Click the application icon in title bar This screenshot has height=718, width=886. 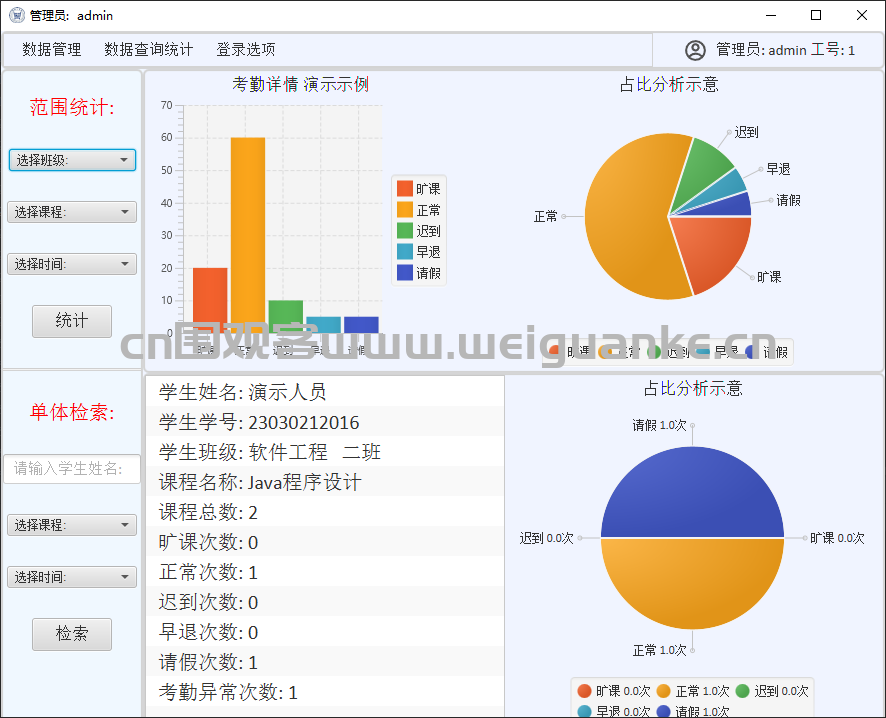point(17,15)
